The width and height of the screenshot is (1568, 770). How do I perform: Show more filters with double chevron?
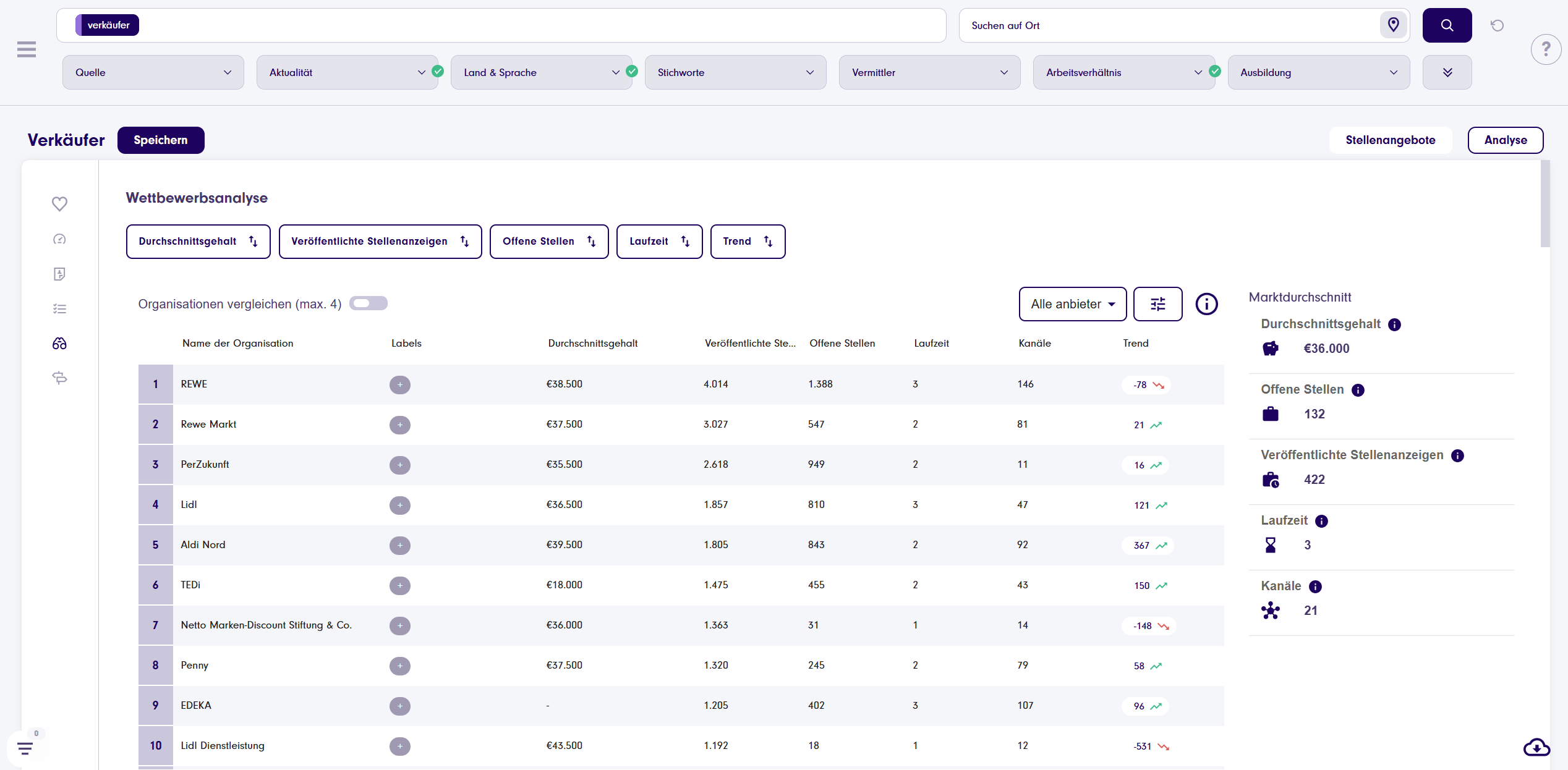click(1447, 72)
